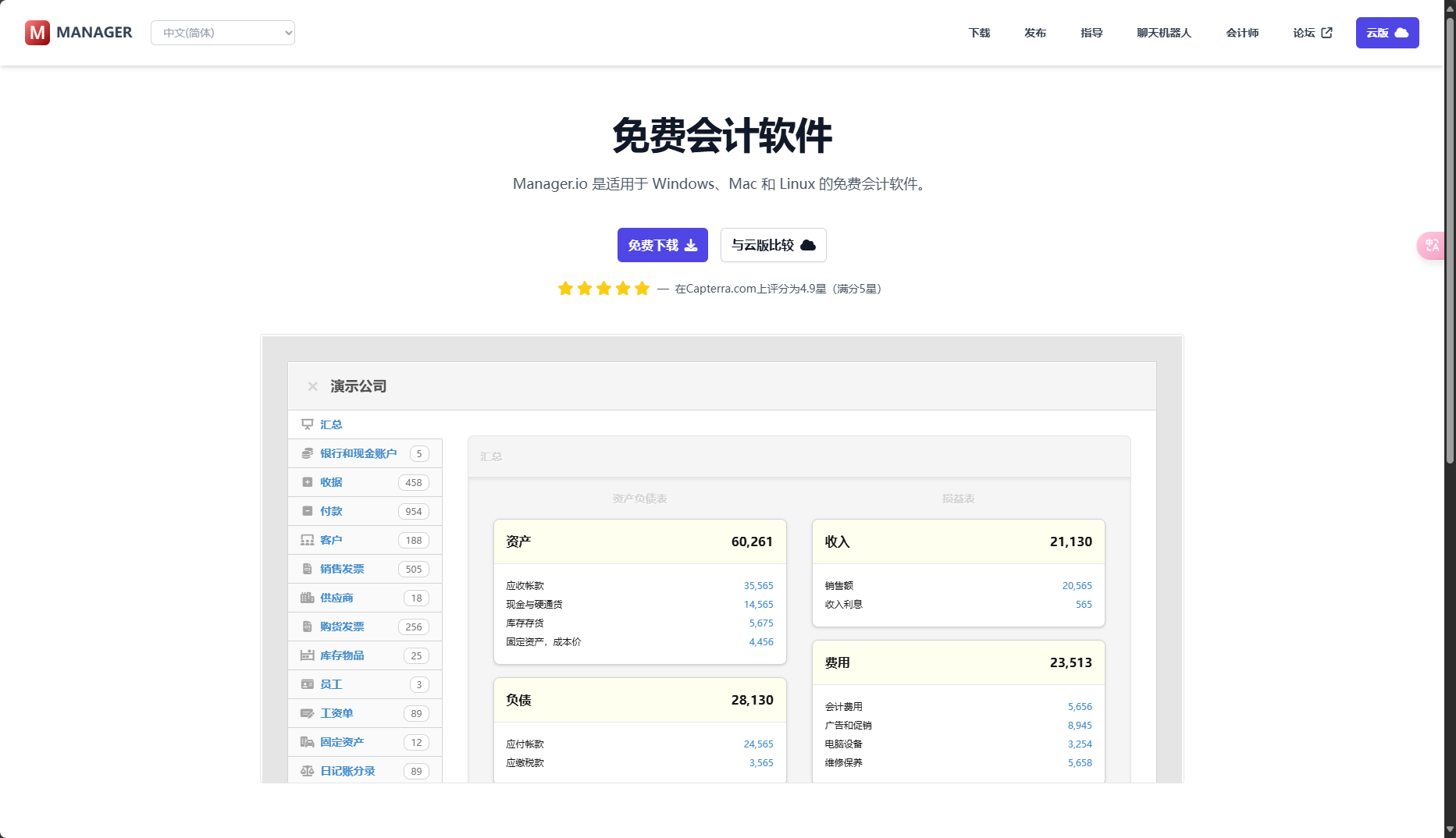This screenshot has height=838, width=1456.
Task: Open the 指导 guides page
Action: tap(1091, 33)
